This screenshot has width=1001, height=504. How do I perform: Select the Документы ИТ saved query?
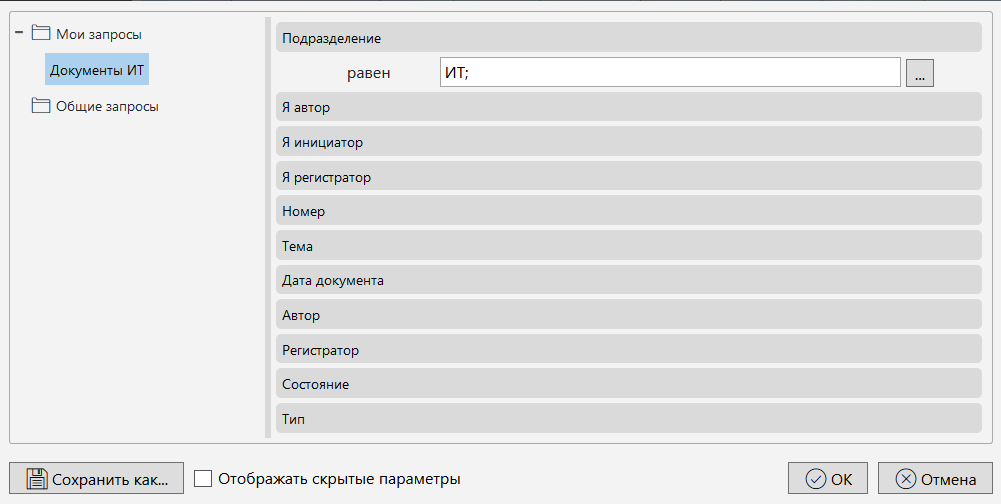click(x=98, y=70)
